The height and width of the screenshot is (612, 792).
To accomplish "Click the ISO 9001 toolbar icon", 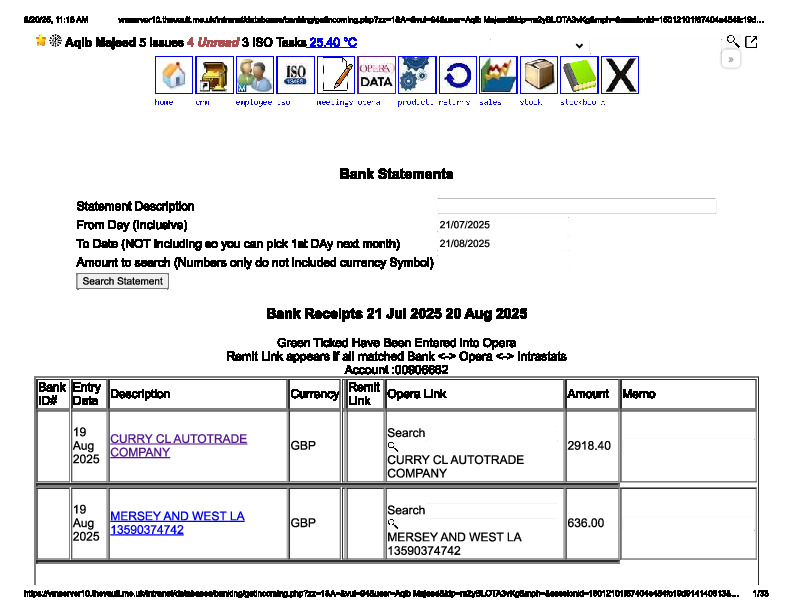I will (x=296, y=76).
